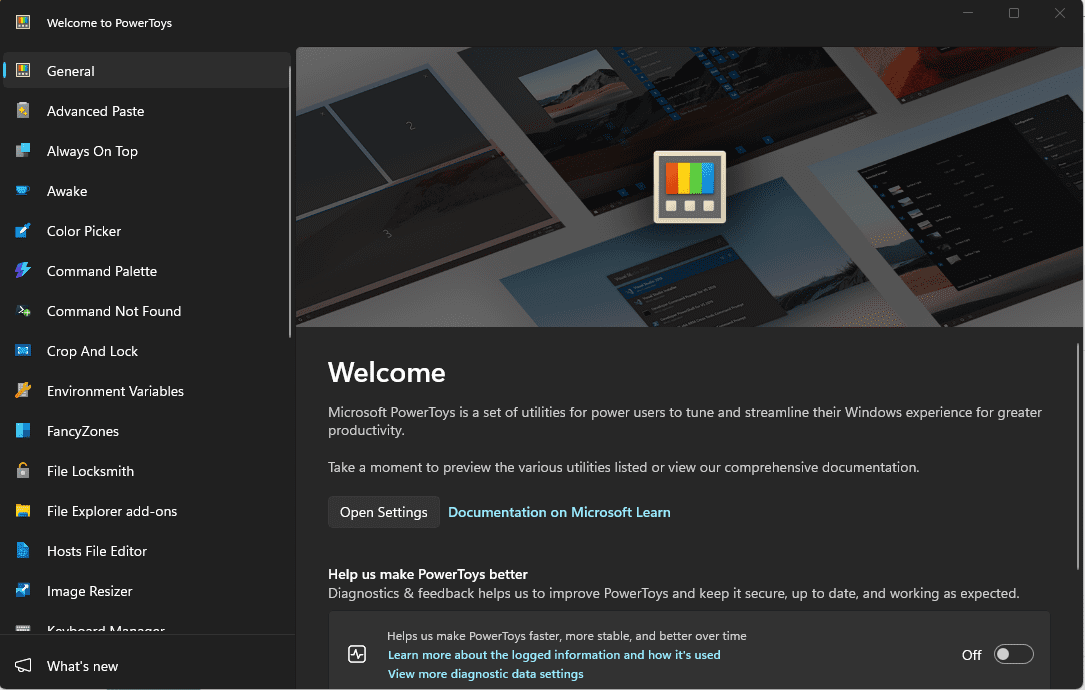Open File Explorer add-ons page
Screen dimensions: 1085x690
pos(147,511)
